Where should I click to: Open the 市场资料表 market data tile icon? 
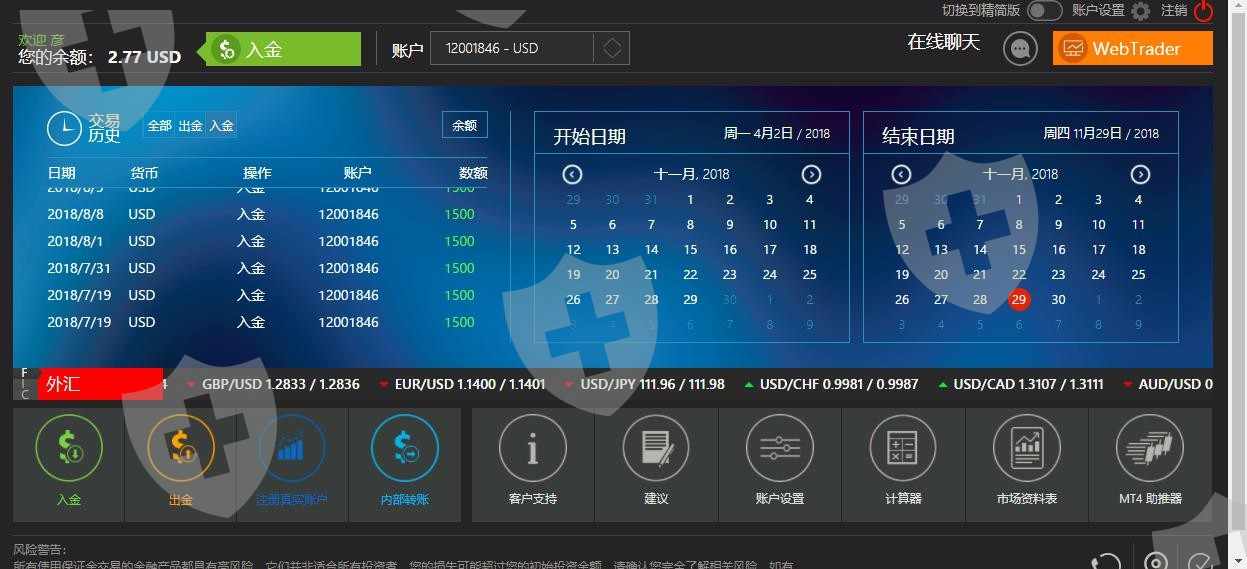(1026, 448)
